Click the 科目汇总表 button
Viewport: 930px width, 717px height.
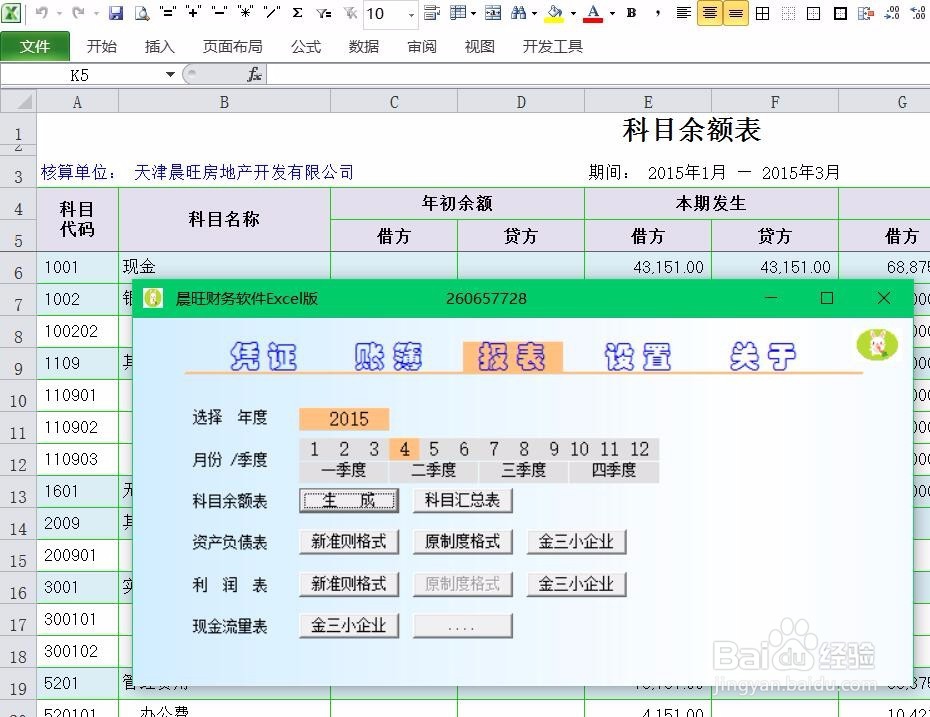click(x=462, y=500)
